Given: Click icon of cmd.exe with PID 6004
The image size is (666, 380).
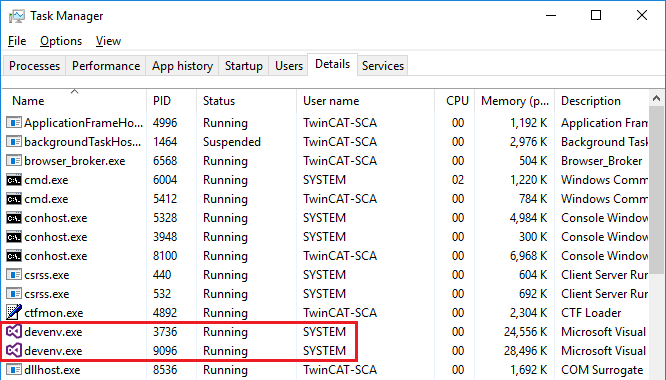Looking at the screenshot, I should click(x=14, y=180).
